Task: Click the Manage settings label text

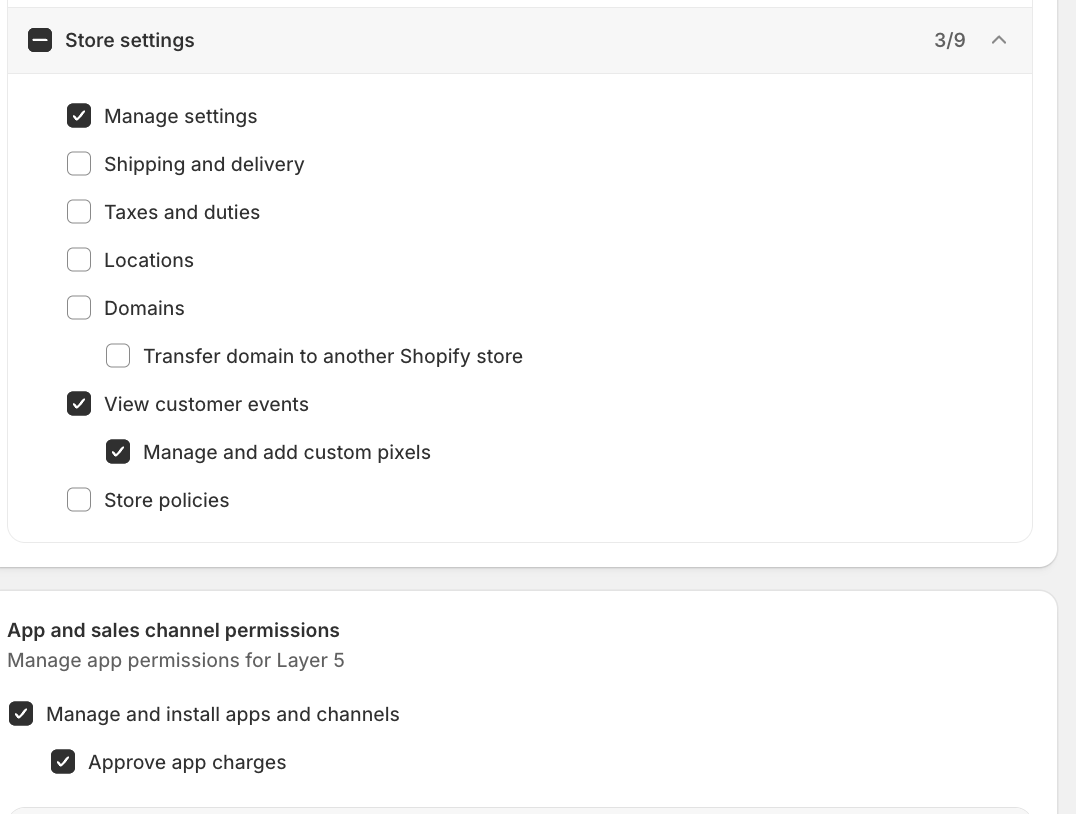Action: 180,115
